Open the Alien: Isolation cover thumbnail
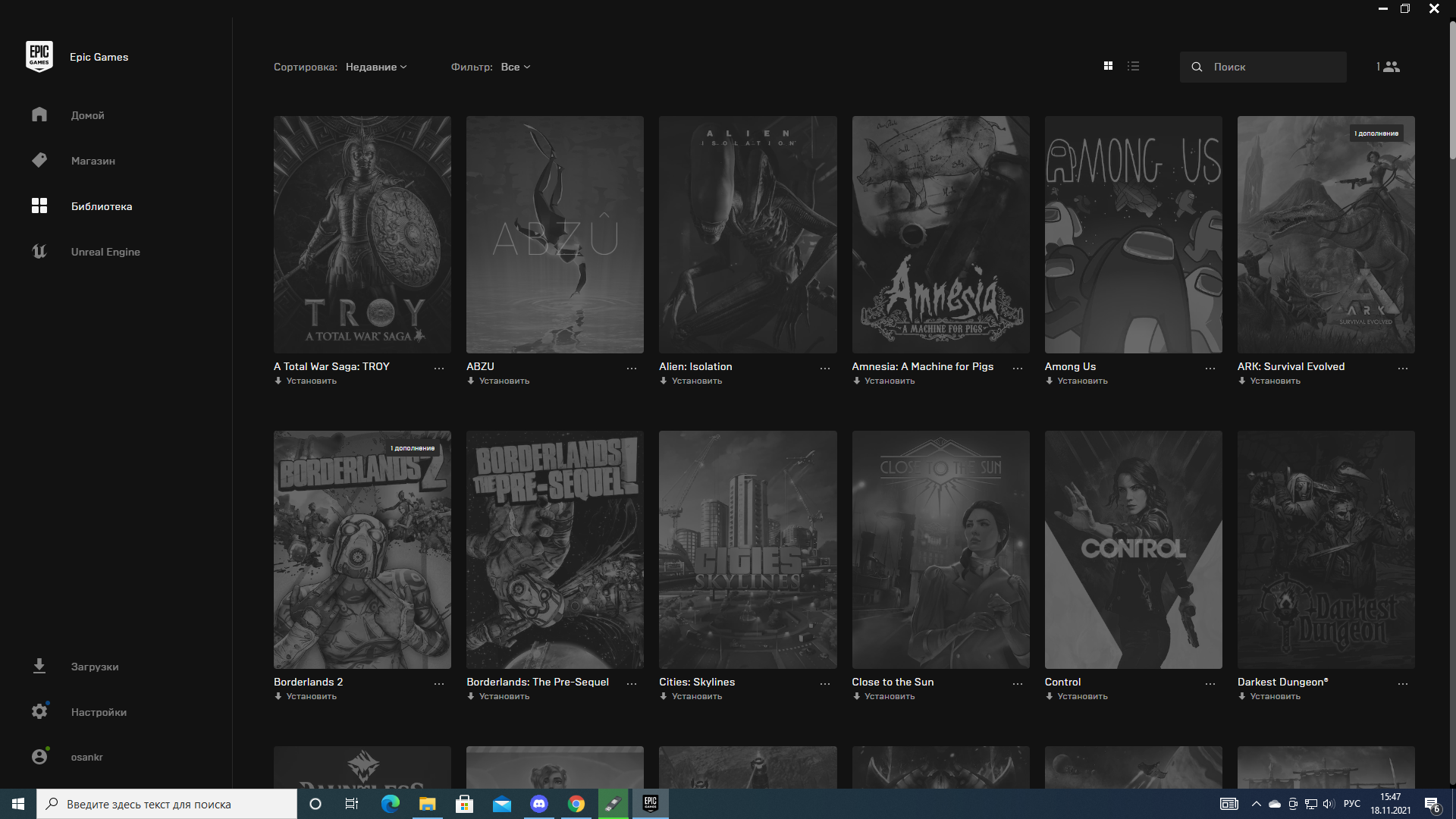The width and height of the screenshot is (1456, 819). 748,234
